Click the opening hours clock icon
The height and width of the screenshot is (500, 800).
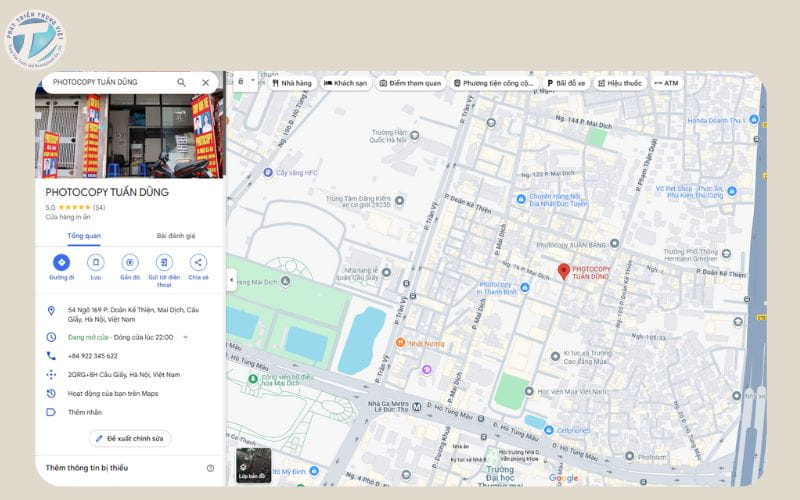coord(51,337)
